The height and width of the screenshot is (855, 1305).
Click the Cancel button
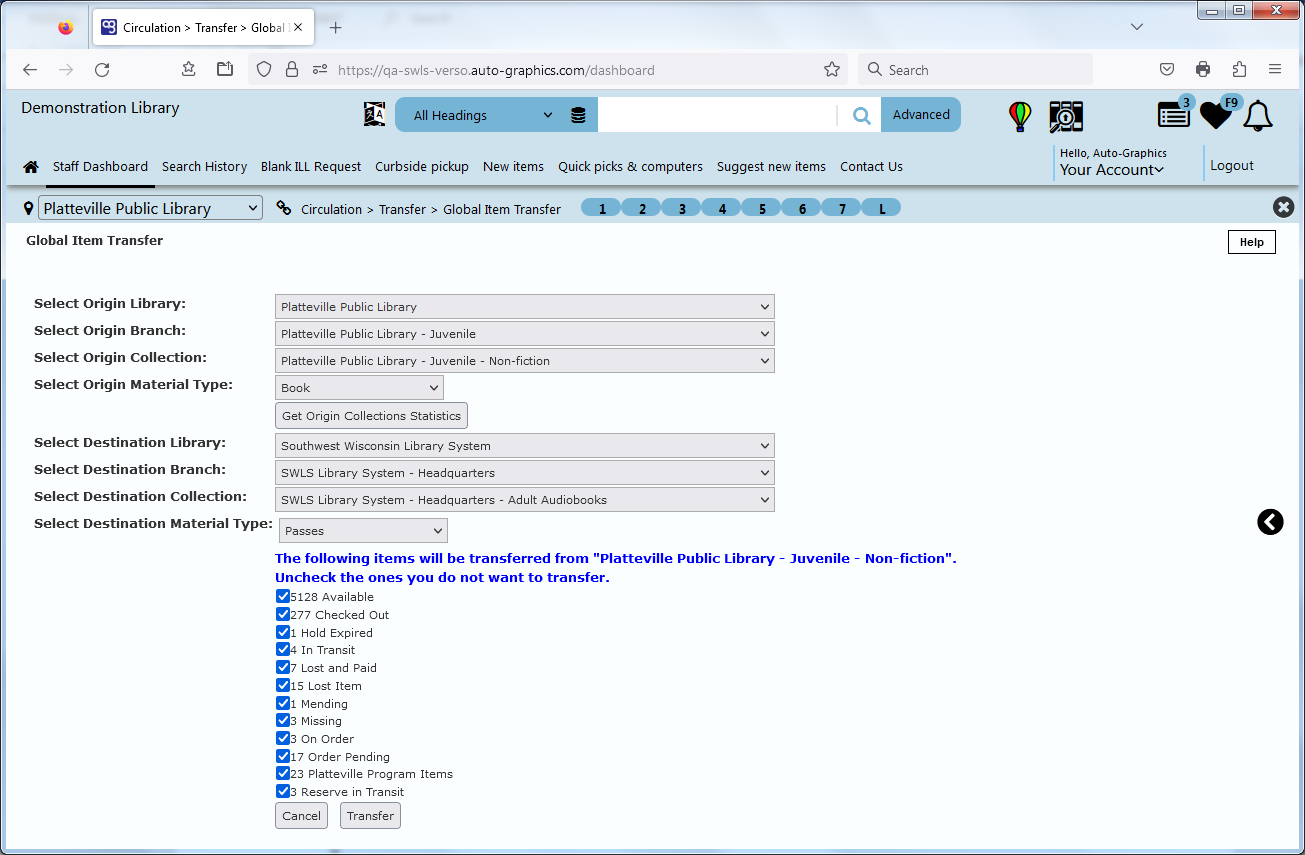coord(301,816)
